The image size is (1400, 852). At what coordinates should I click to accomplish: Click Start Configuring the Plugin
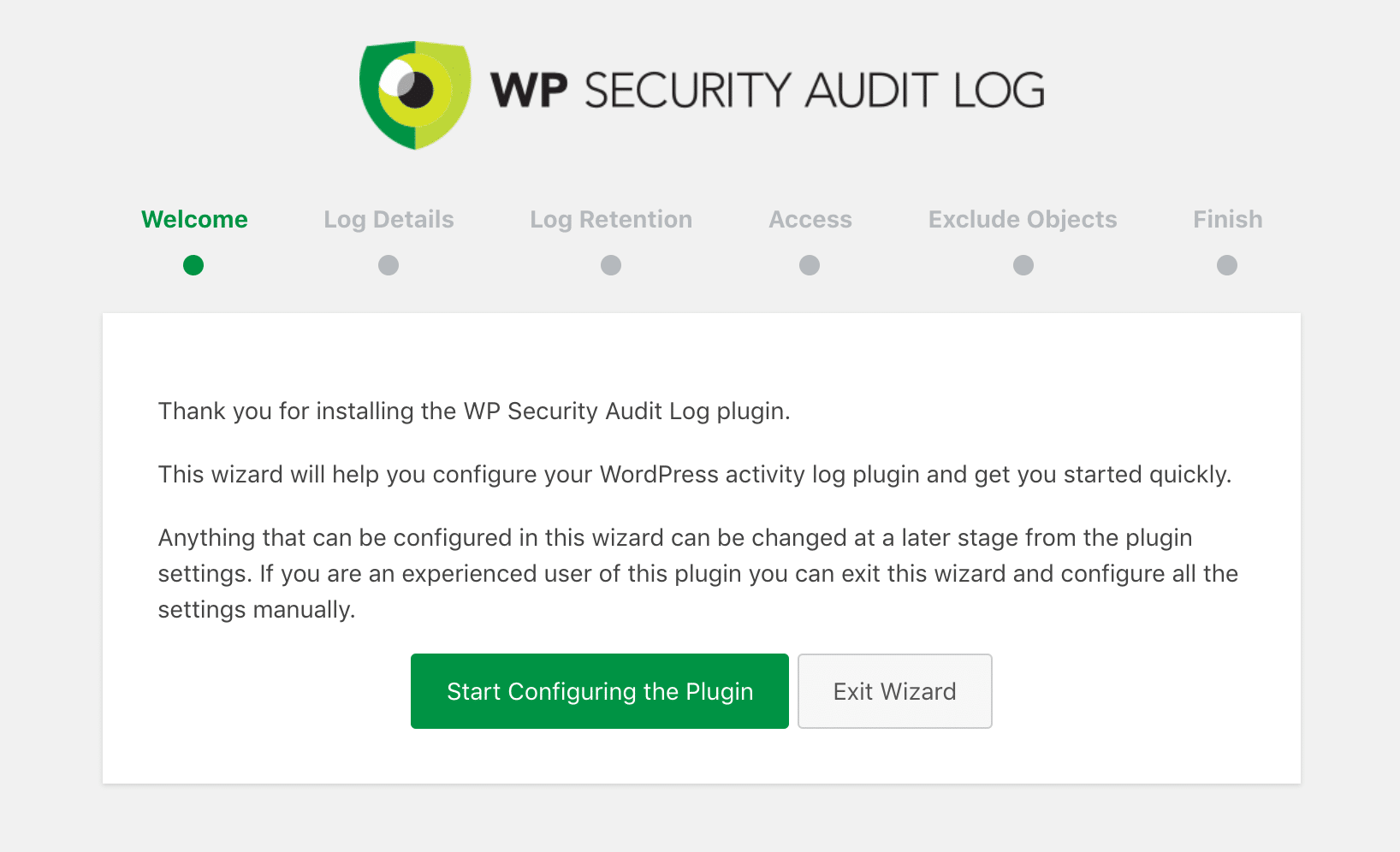(599, 691)
